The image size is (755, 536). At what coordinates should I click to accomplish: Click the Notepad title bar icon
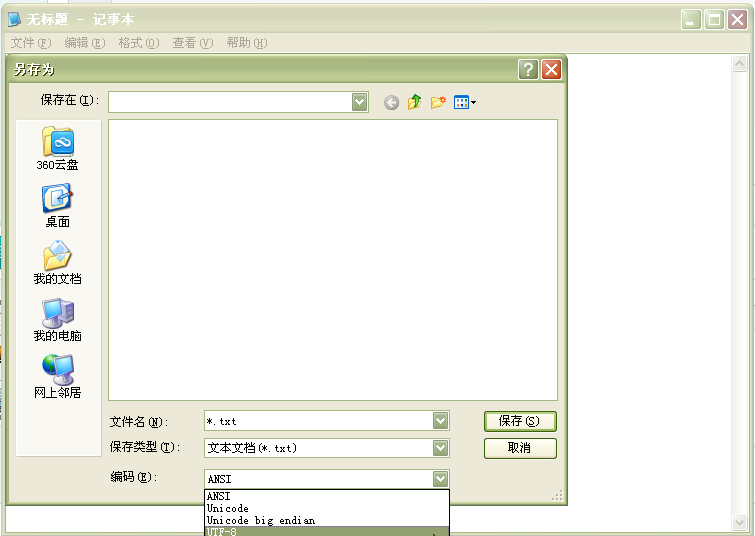pos(15,19)
